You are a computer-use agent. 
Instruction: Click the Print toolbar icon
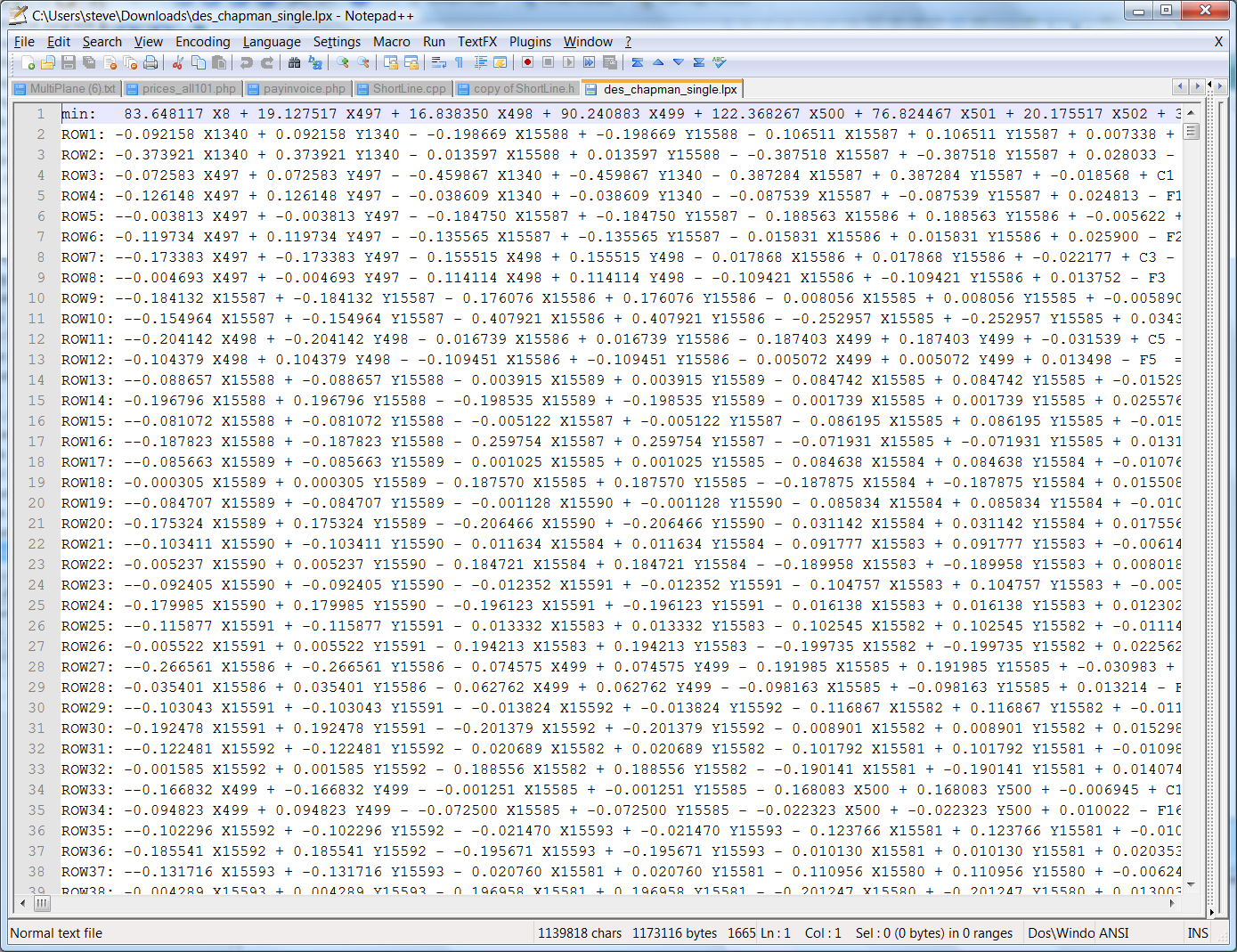(x=151, y=62)
